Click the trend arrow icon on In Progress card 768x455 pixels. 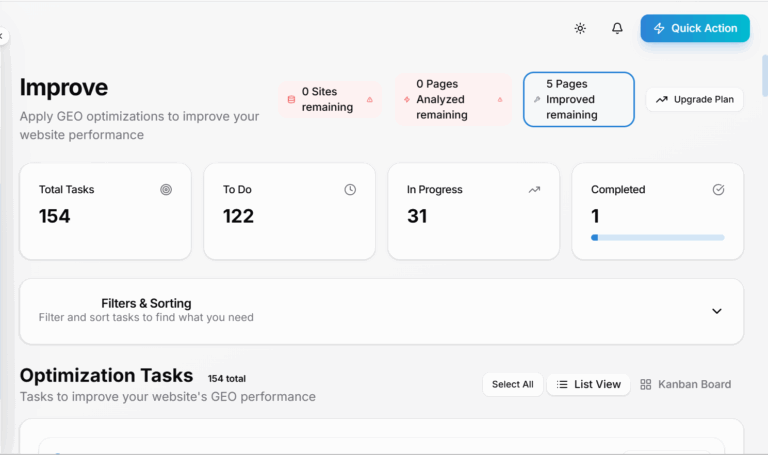click(534, 189)
